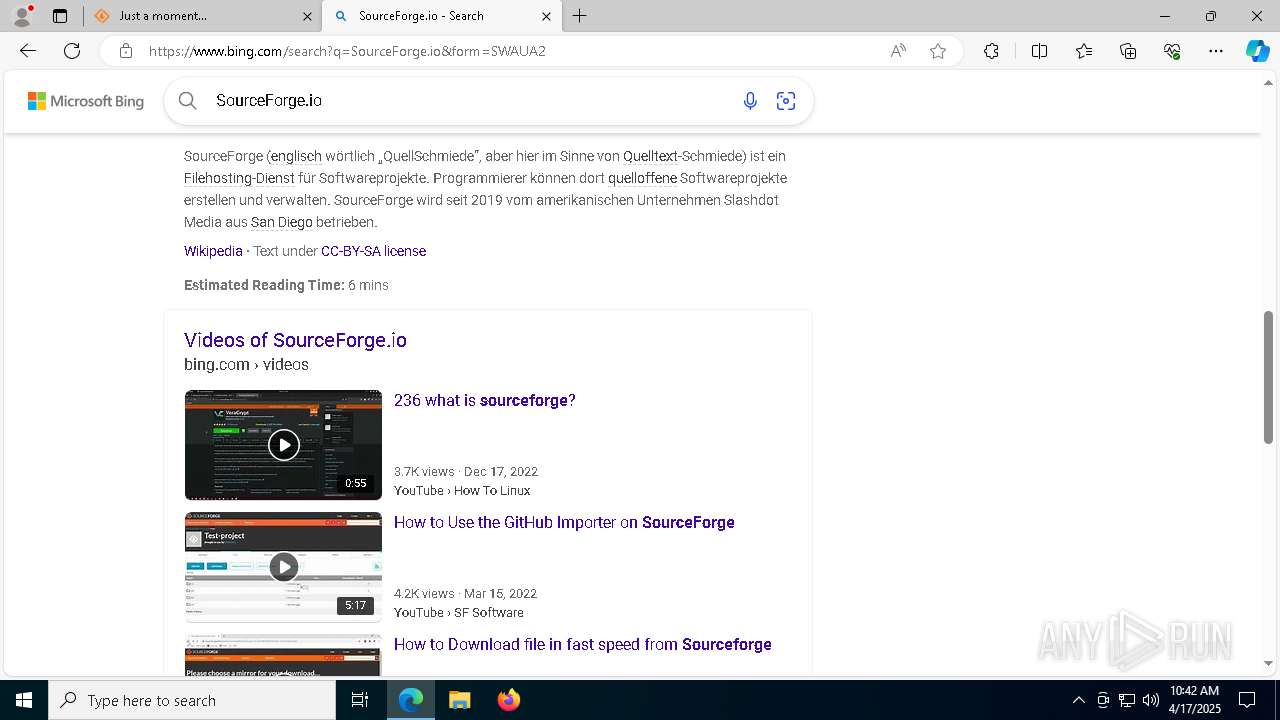The width and height of the screenshot is (1280, 720).
Task: Open the 'Filehosting-Dienst' link
Action: [x=239, y=178]
